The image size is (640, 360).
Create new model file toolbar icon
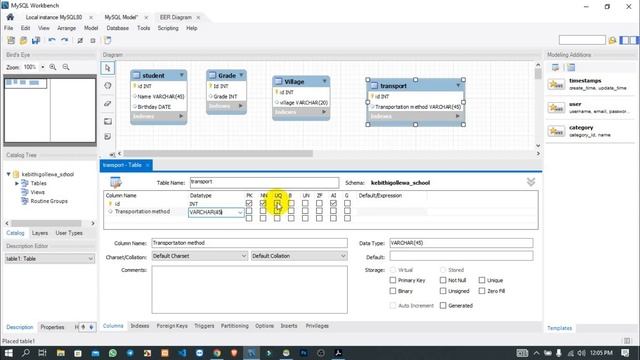pos(11,40)
